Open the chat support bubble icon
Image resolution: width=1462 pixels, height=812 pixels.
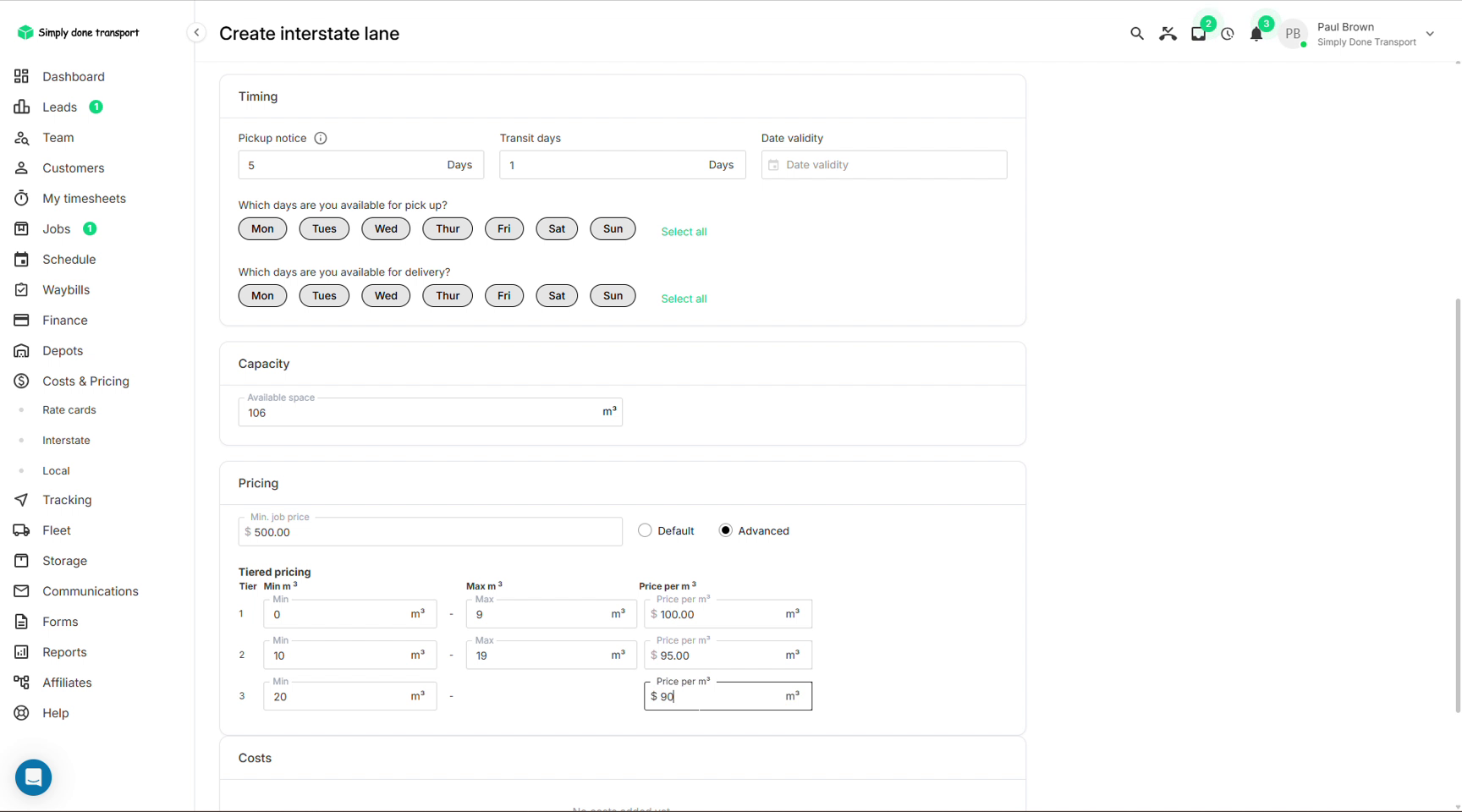pos(34,776)
